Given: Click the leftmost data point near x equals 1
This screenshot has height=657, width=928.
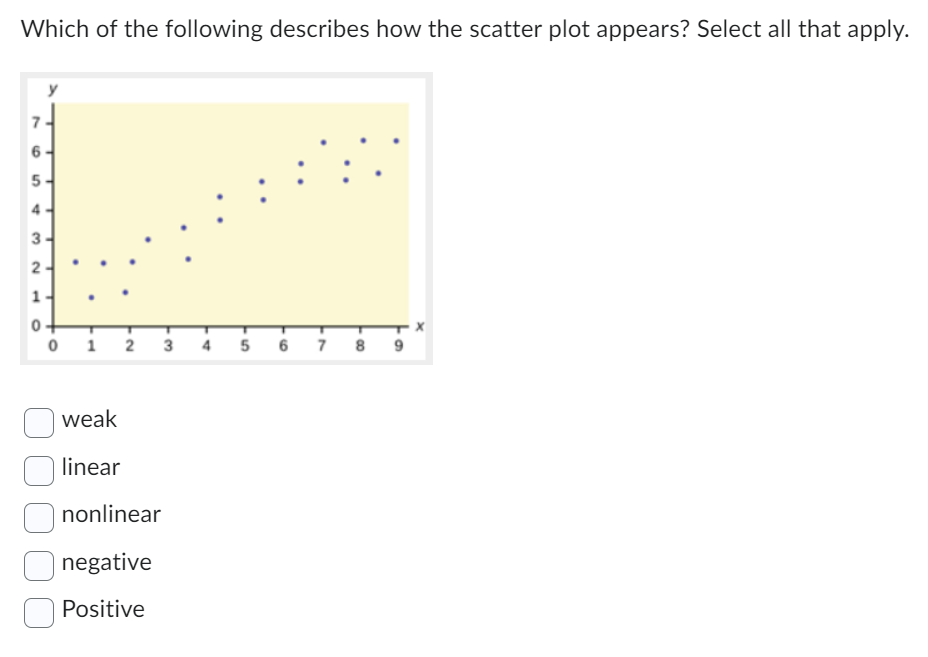Looking at the screenshot, I should click(x=74, y=263).
